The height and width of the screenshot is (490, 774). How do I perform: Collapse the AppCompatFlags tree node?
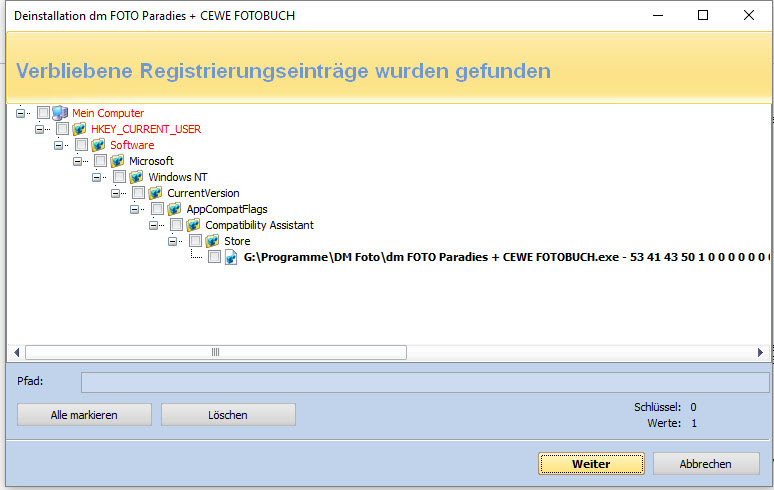point(134,210)
